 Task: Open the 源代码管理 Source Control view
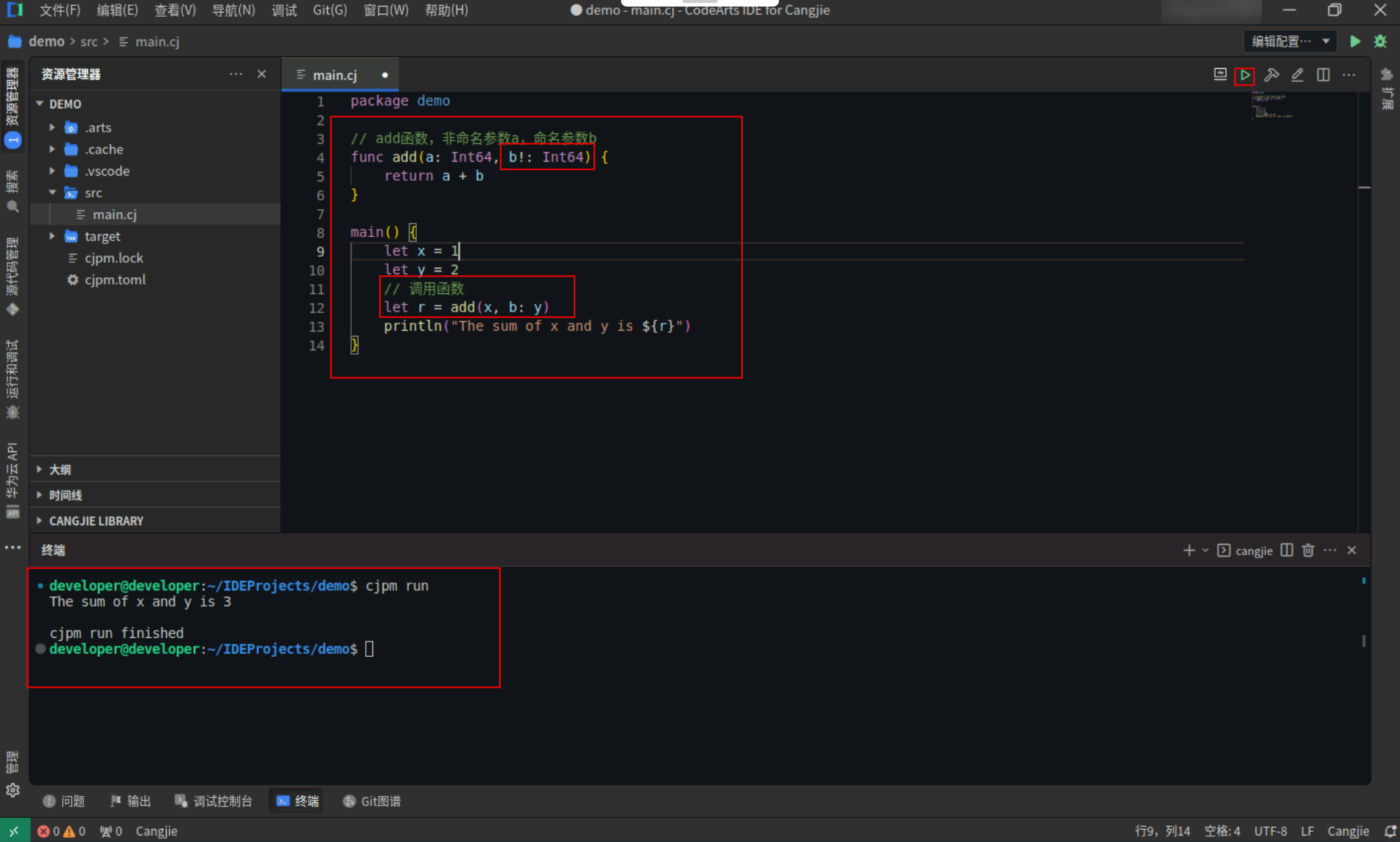tap(12, 277)
